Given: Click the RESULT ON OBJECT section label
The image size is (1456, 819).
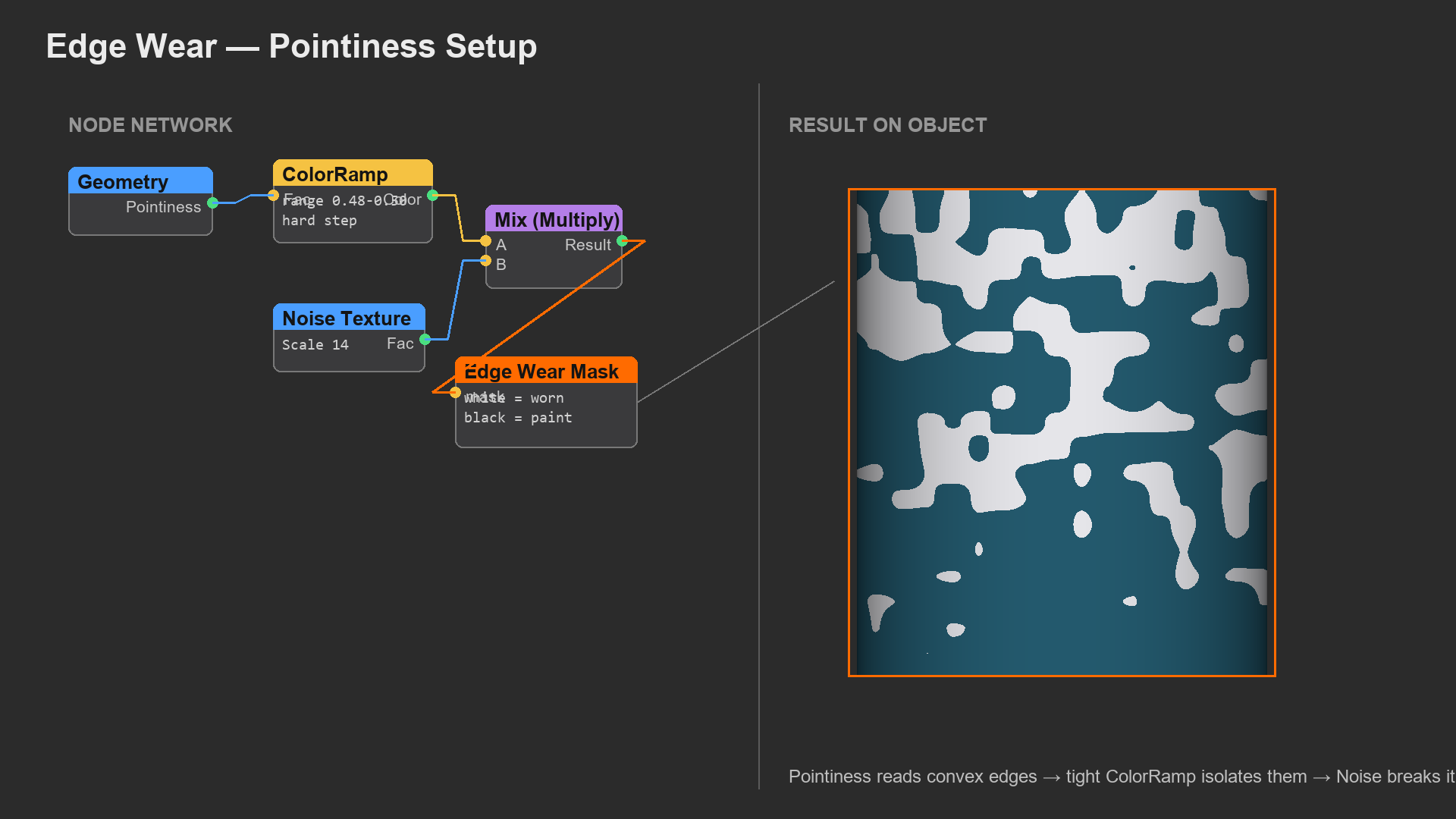Looking at the screenshot, I should coord(888,125).
